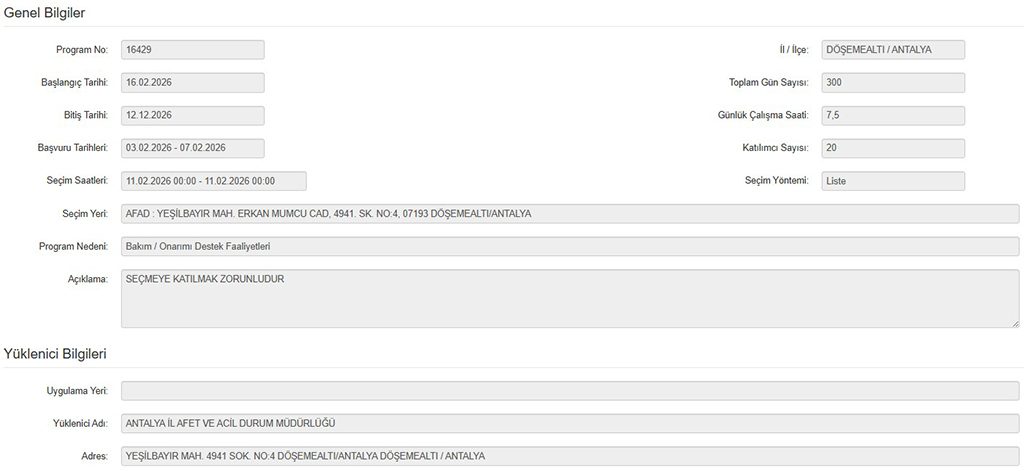Click the Bitiş Tarihi date field

tap(192, 115)
